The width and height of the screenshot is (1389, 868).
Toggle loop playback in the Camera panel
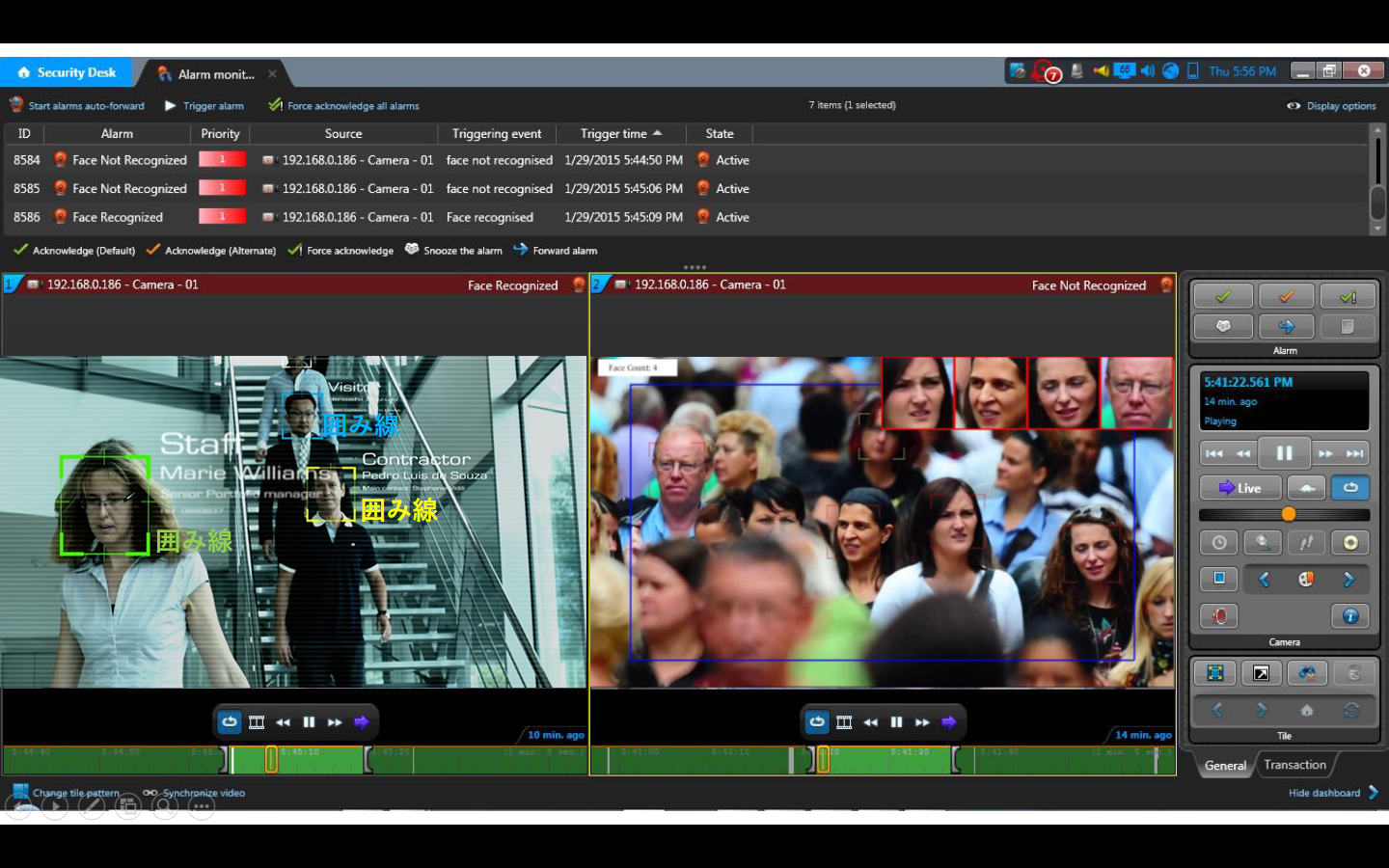[1349, 488]
